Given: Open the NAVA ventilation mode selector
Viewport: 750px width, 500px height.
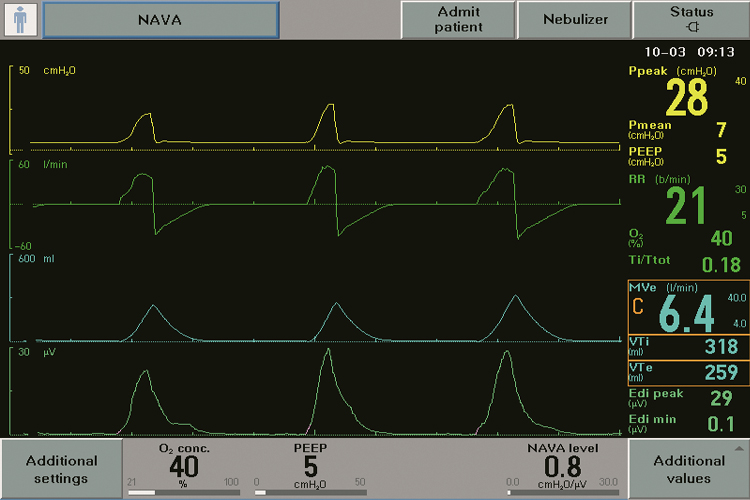Looking at the screenshot, I should pyautogui.click(x=162, y=19).
